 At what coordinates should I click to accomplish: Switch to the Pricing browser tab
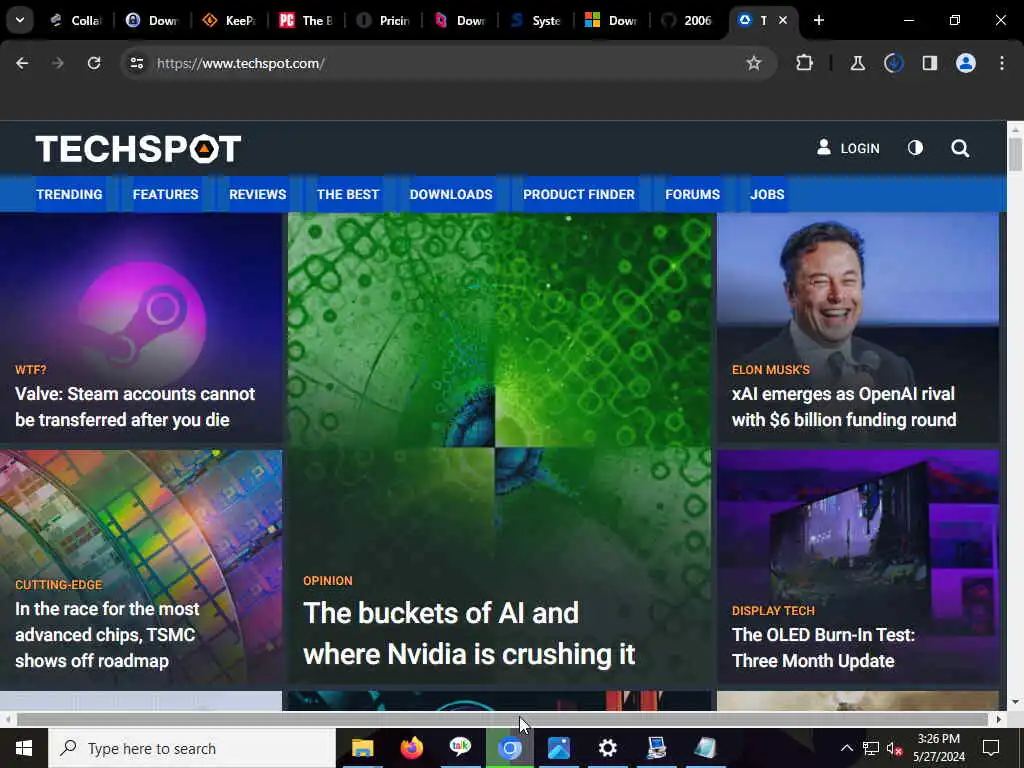[x=383, y=20]
